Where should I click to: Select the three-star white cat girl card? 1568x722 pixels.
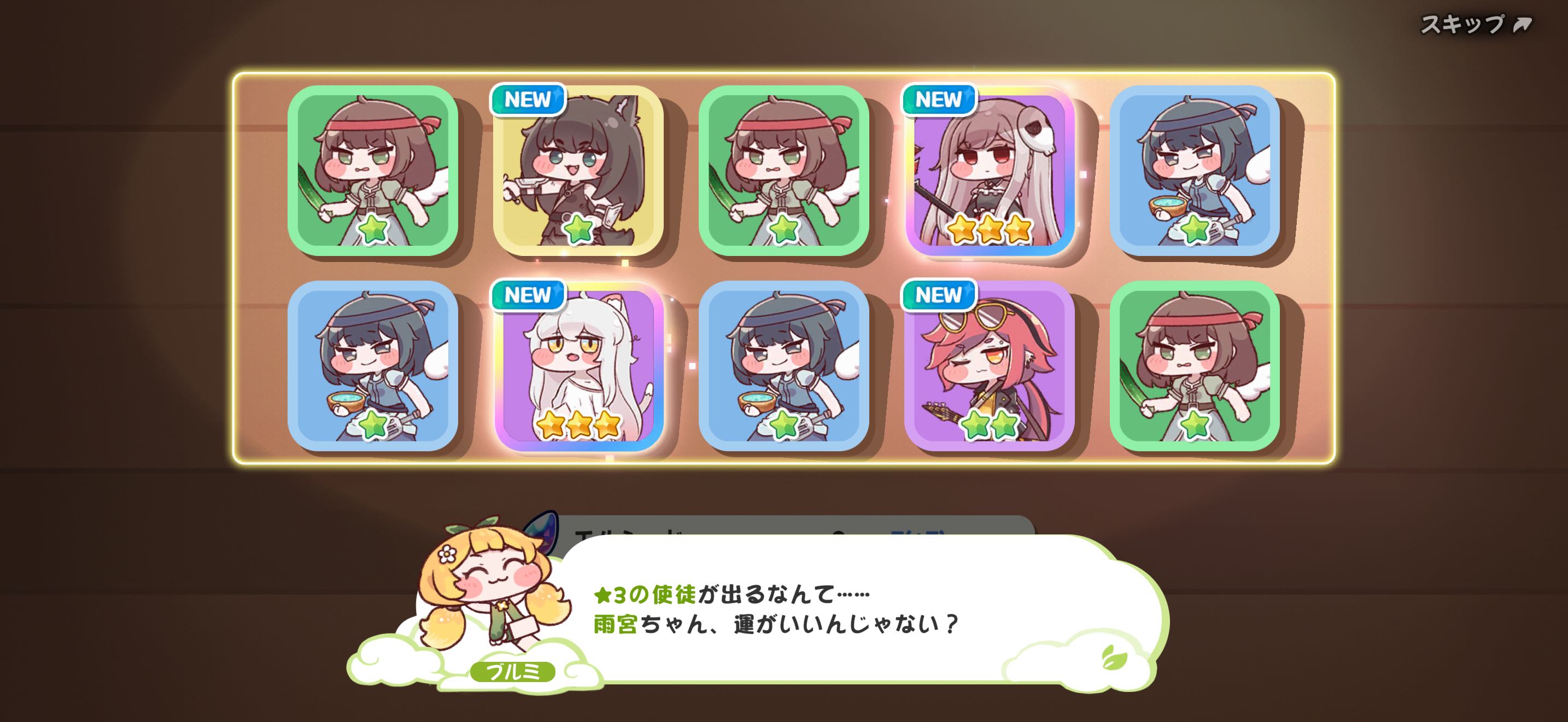(x=578, y=366)
